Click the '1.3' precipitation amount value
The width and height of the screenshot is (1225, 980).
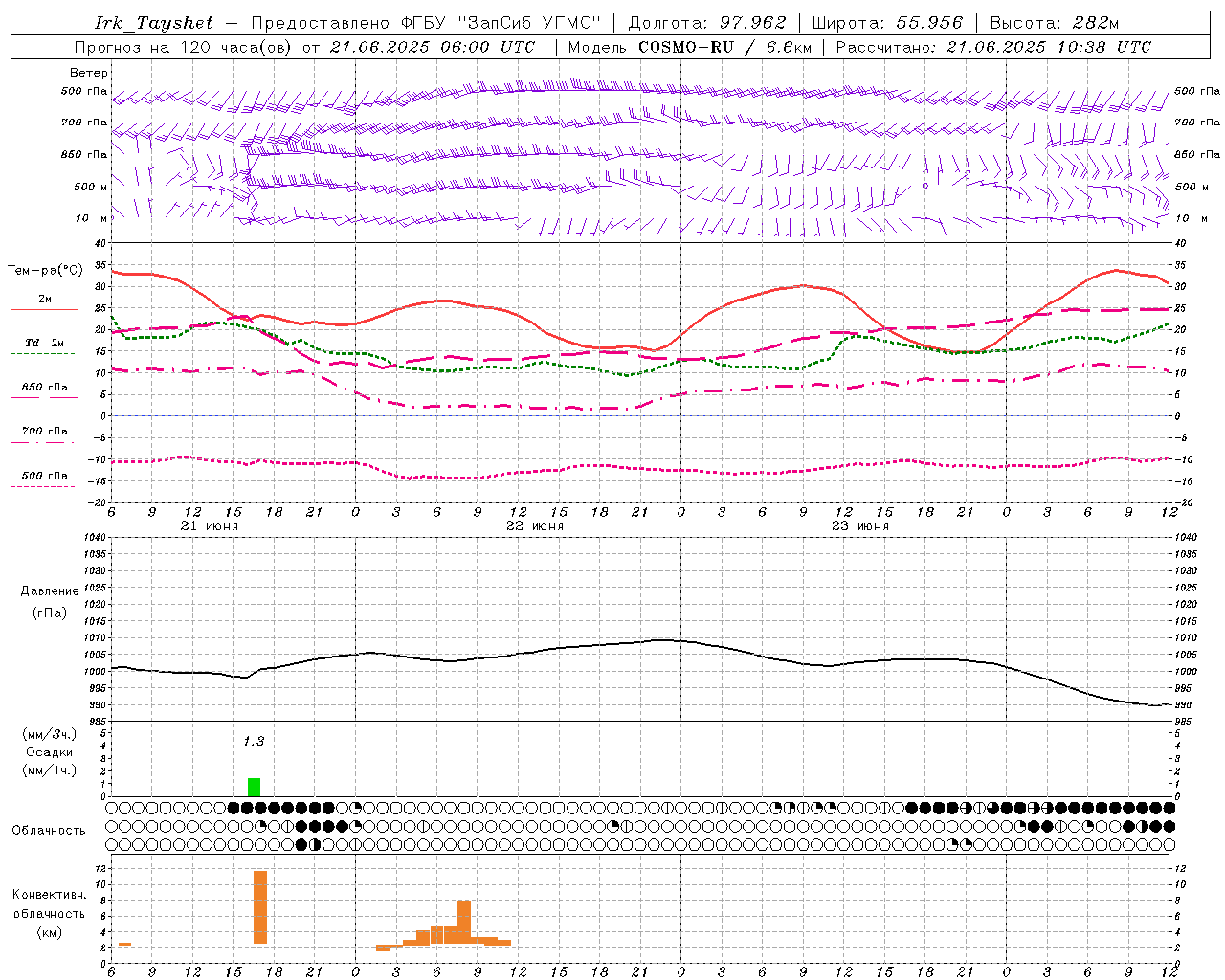point(253,741)
